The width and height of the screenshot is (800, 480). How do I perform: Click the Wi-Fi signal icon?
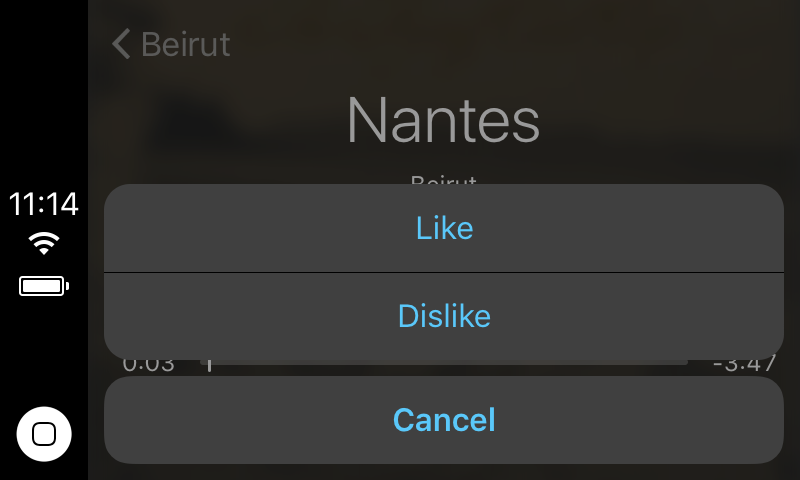(43, 243)
